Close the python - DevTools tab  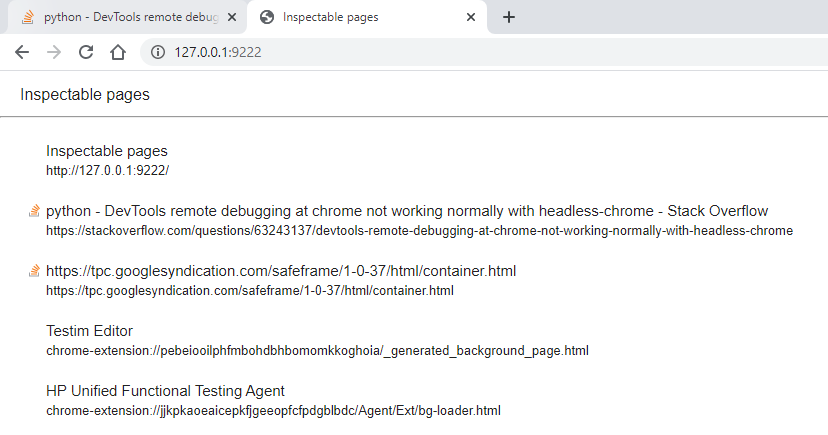tap(232, 17)
